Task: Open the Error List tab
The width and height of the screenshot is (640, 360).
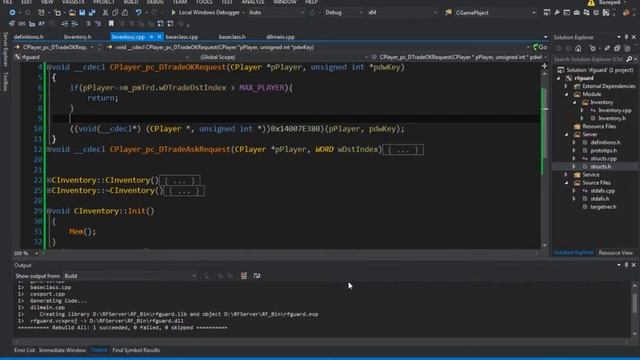Action: [x=24, y=350]
